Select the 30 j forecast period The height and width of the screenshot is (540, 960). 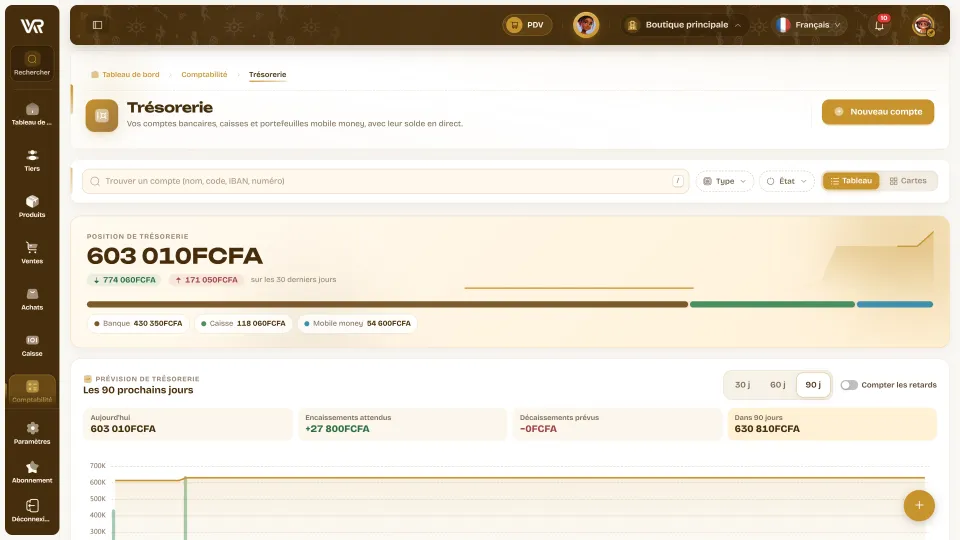tap(742, 384)
